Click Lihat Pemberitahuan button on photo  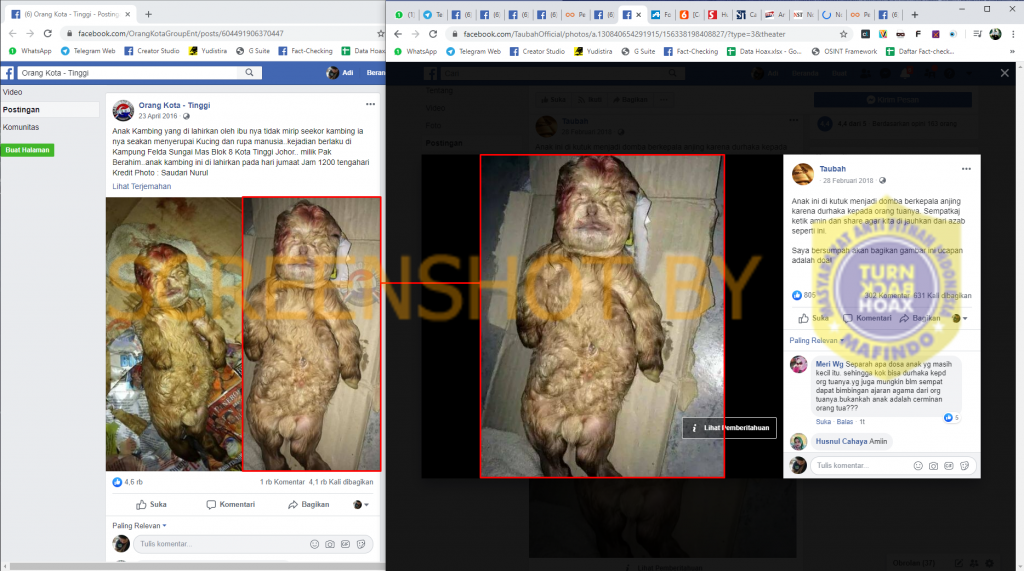coord(729,428)
